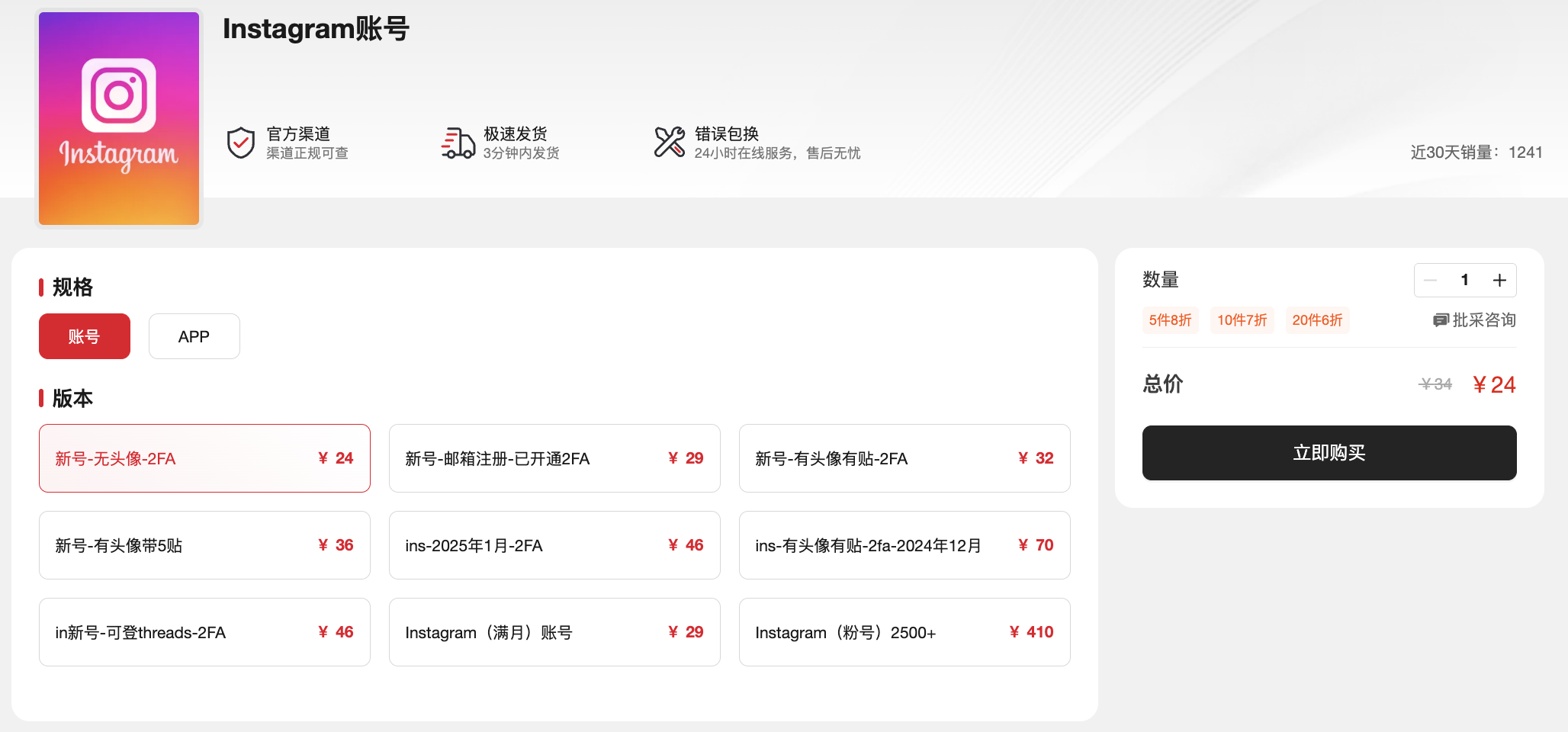This screenshot has width=1568, height=732.
Task: Decrease quantity with the minus button
Action: coord(1431,281)
